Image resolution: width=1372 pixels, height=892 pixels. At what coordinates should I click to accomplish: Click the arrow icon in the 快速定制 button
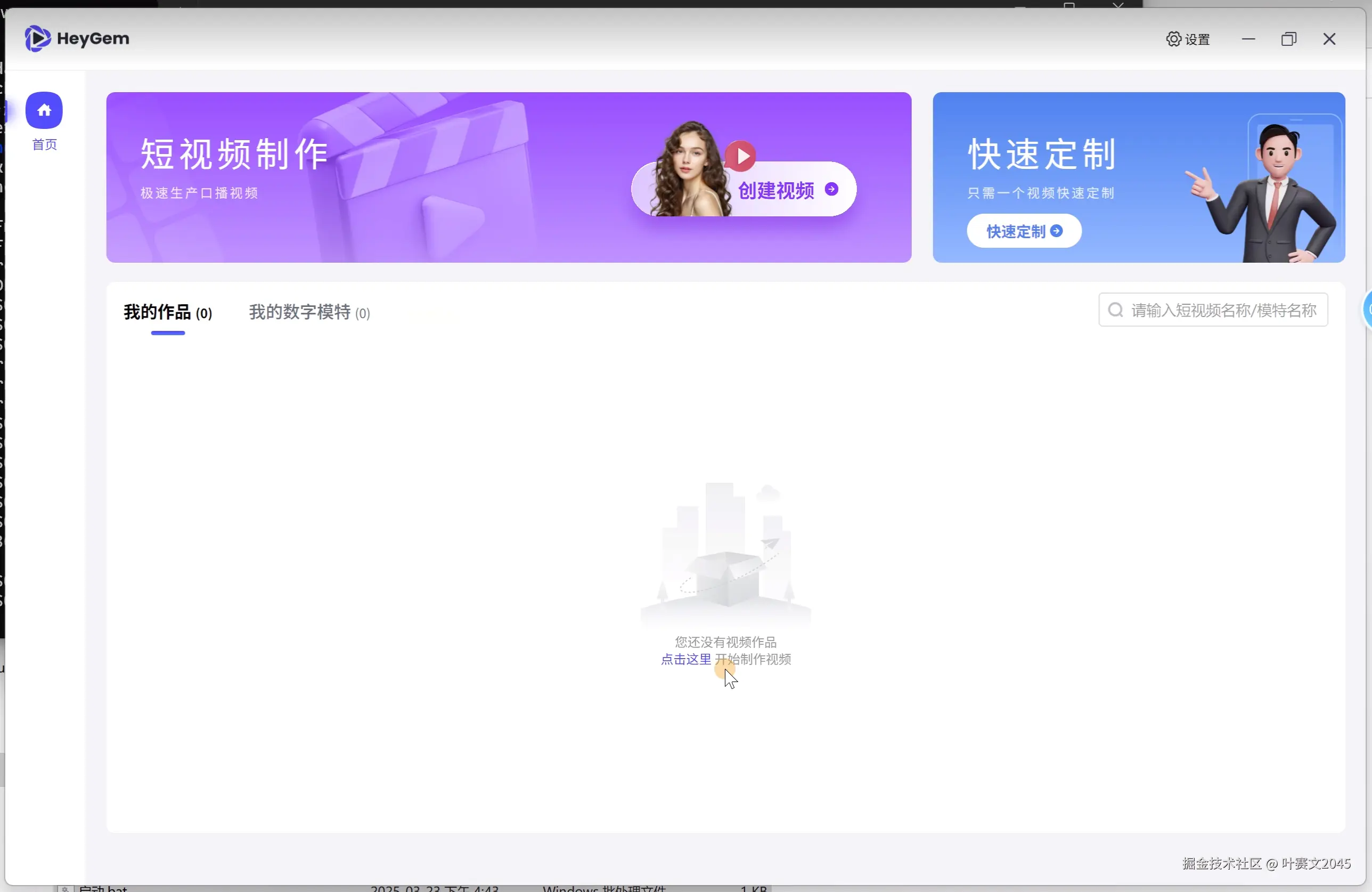[x=1057, y=231]
